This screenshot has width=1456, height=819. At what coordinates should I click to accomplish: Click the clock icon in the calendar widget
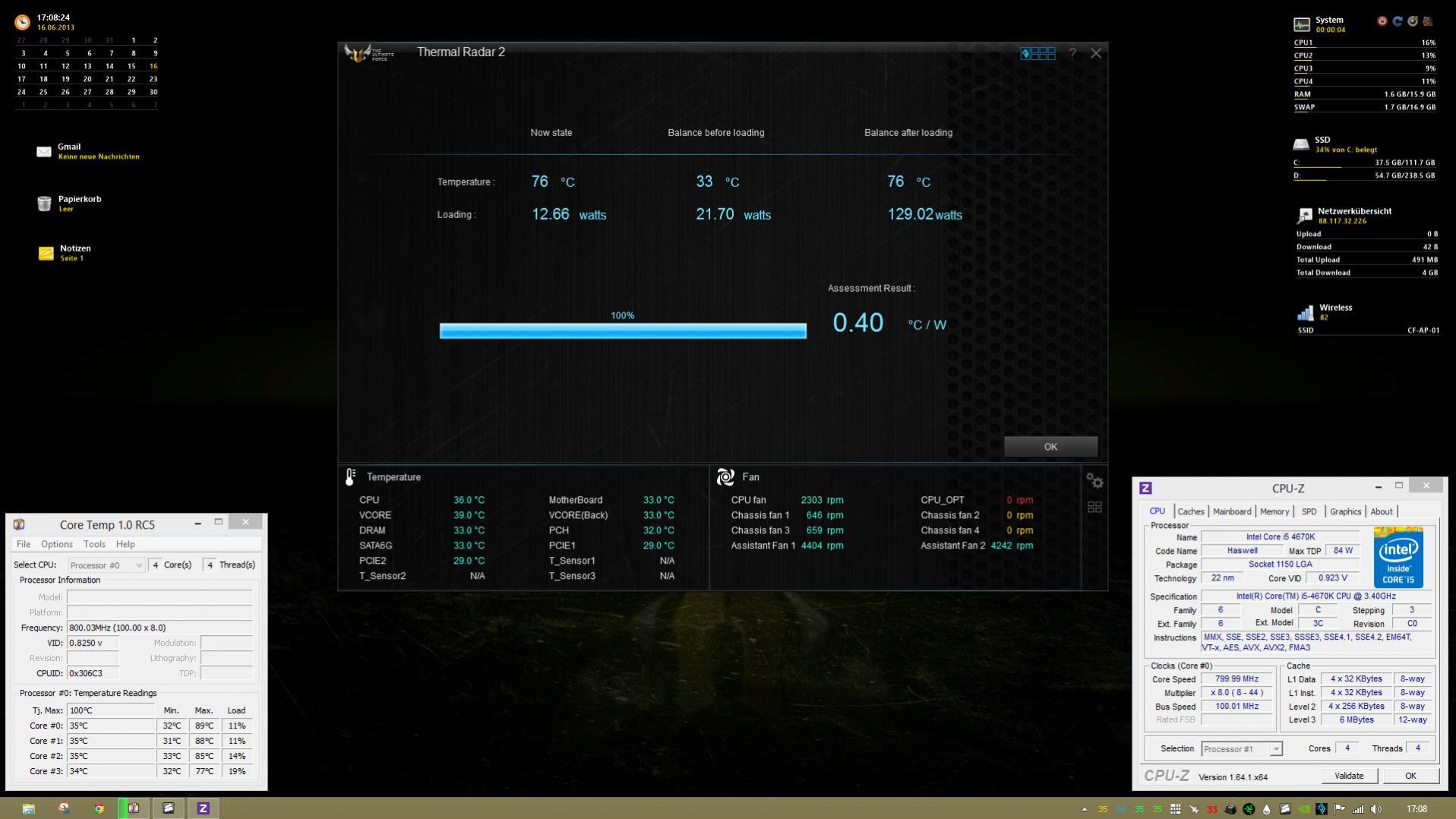(23, 22)
